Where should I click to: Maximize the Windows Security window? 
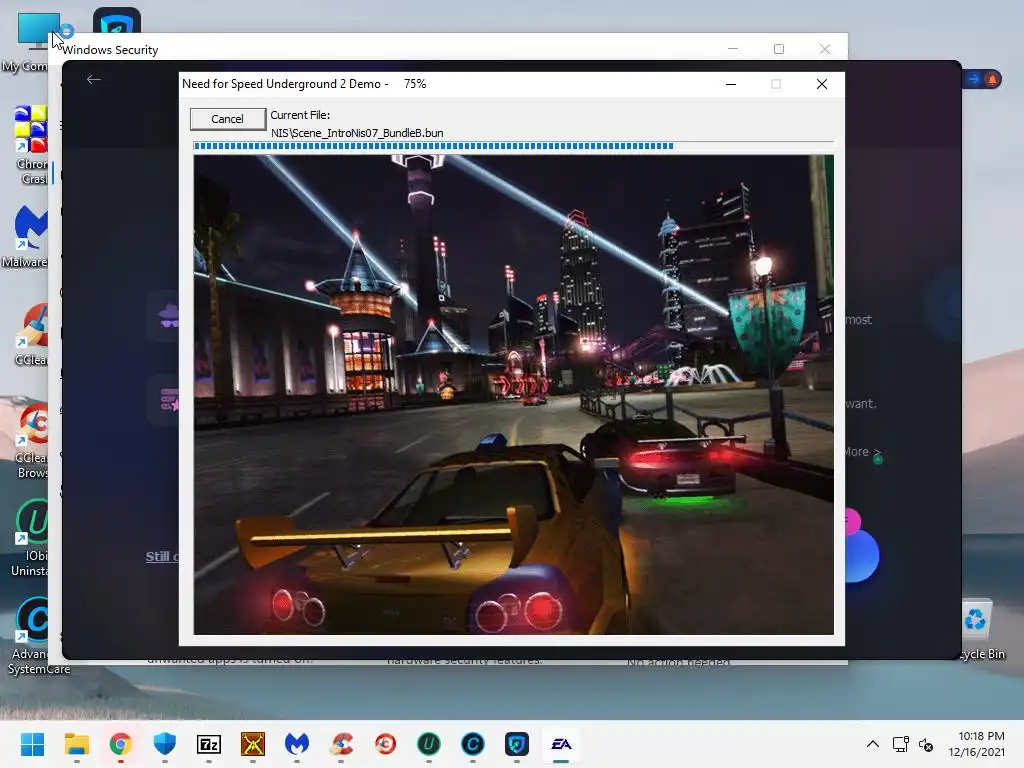[x=778, y=49]
